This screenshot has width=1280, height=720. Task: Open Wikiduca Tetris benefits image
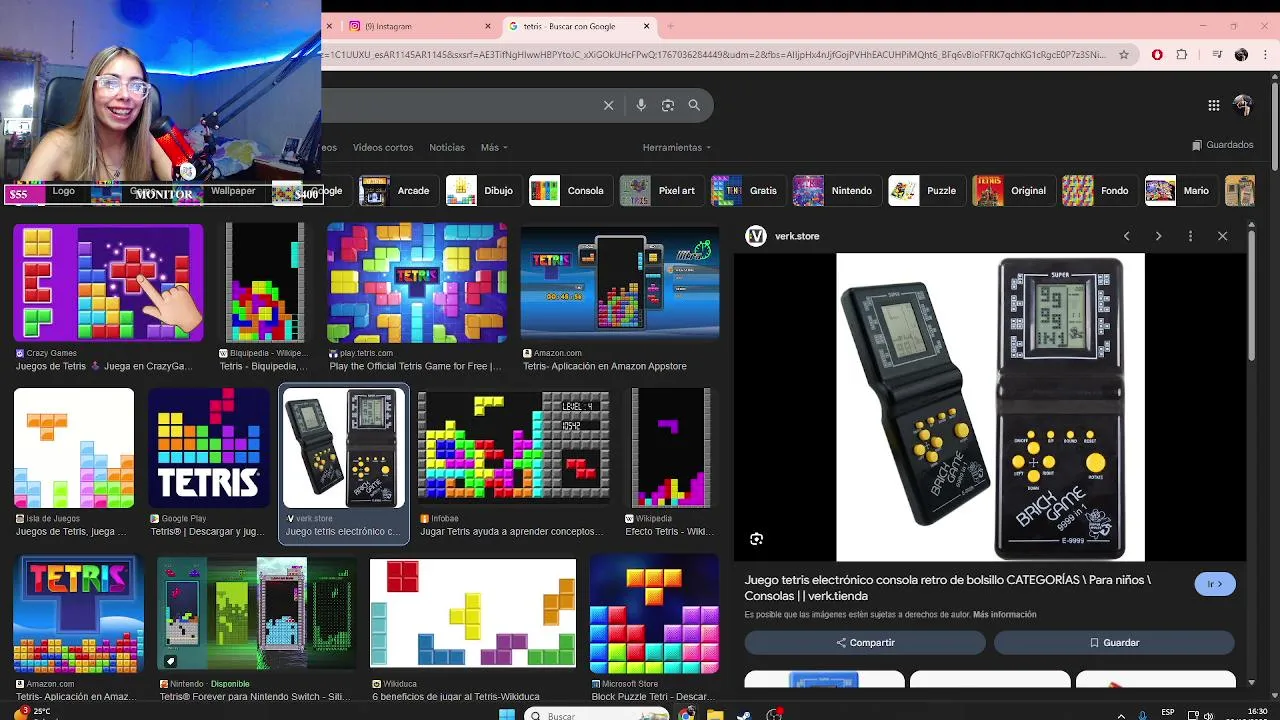pyautogui.click(x=473, y=613)
